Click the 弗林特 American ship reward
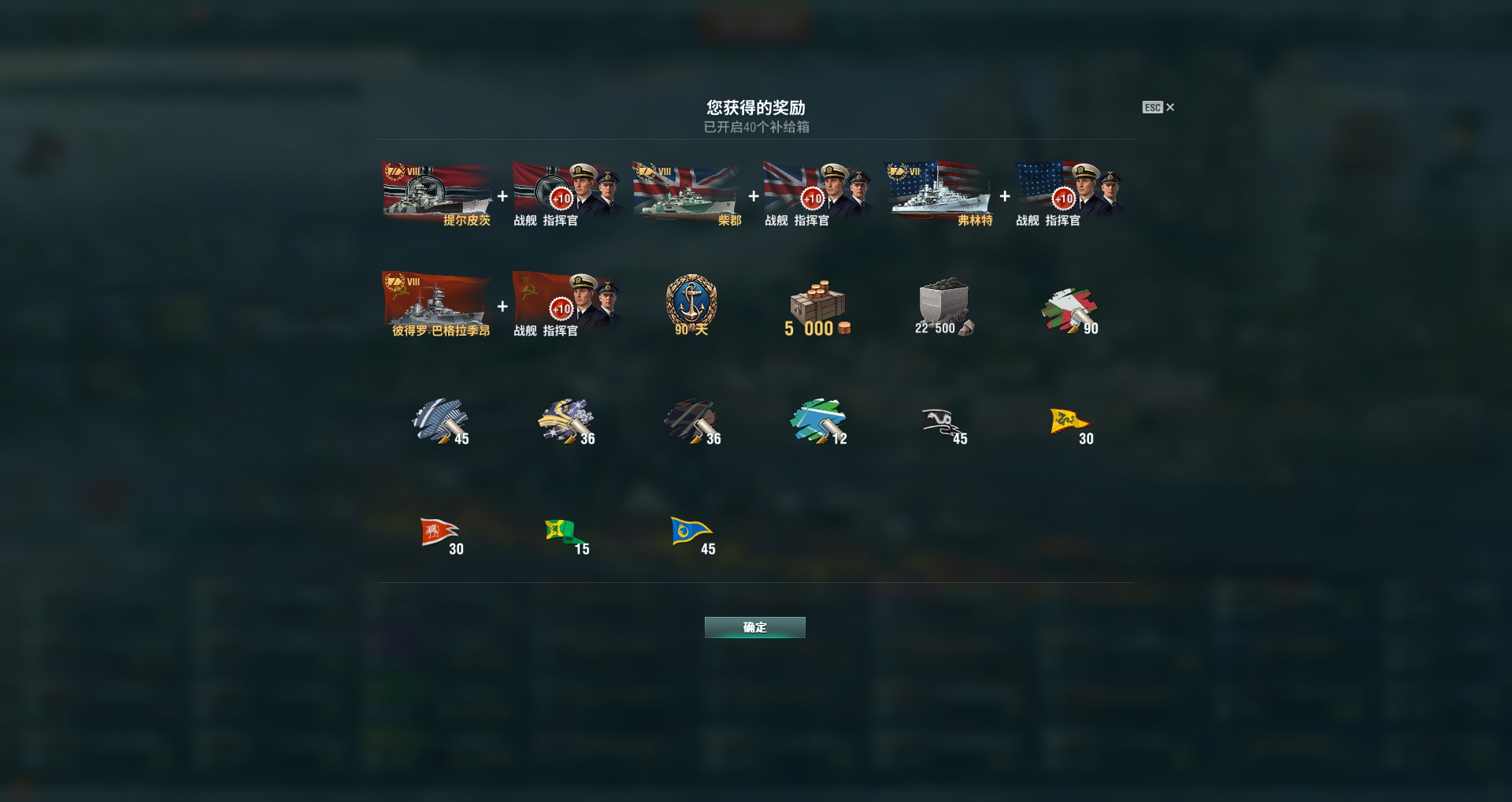The height and width of the screenshot is (802, 1512). click(939, 195)
